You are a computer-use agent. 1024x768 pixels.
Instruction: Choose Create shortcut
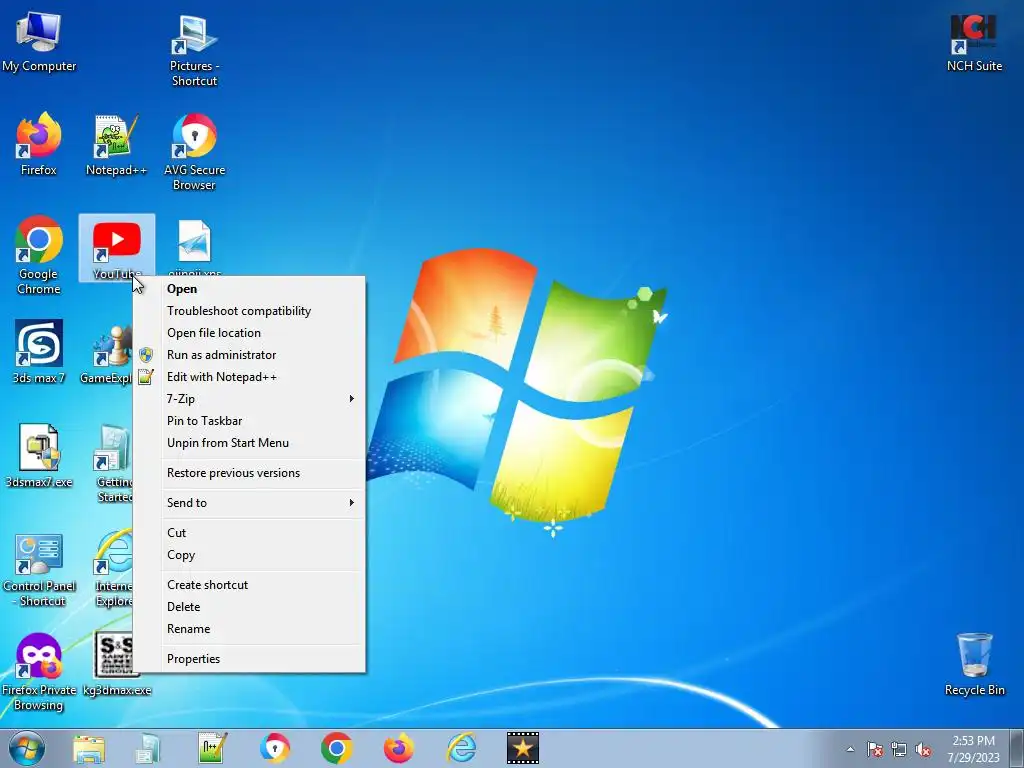tap(249, 585)
